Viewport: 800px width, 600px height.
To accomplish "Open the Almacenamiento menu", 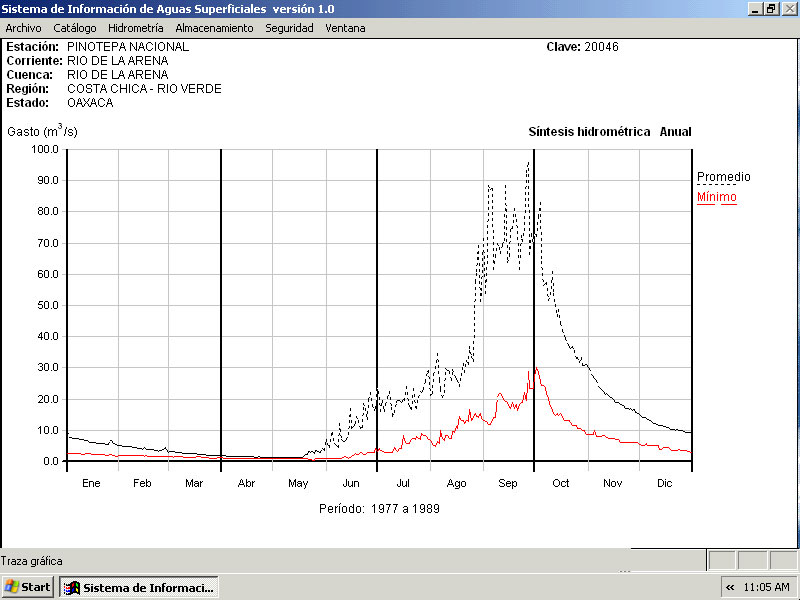I will pyautogui.click(x=214, y=28).
